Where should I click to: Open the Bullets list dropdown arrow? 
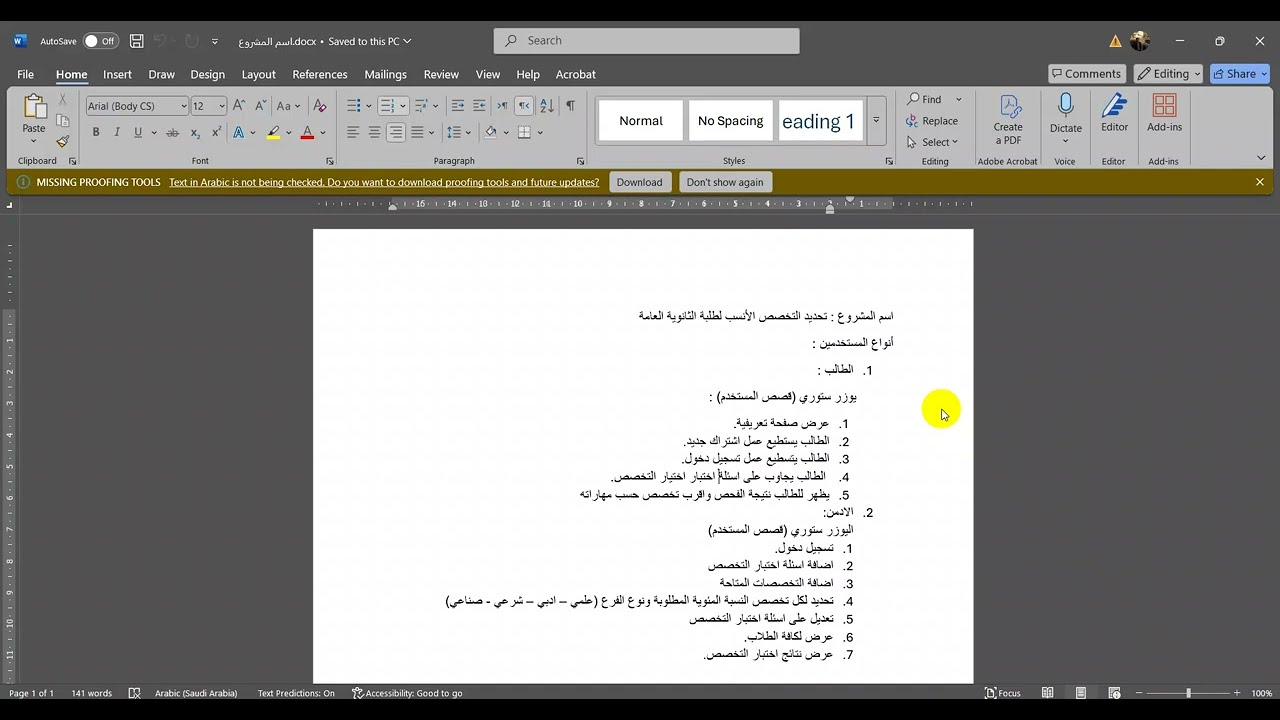369,106
